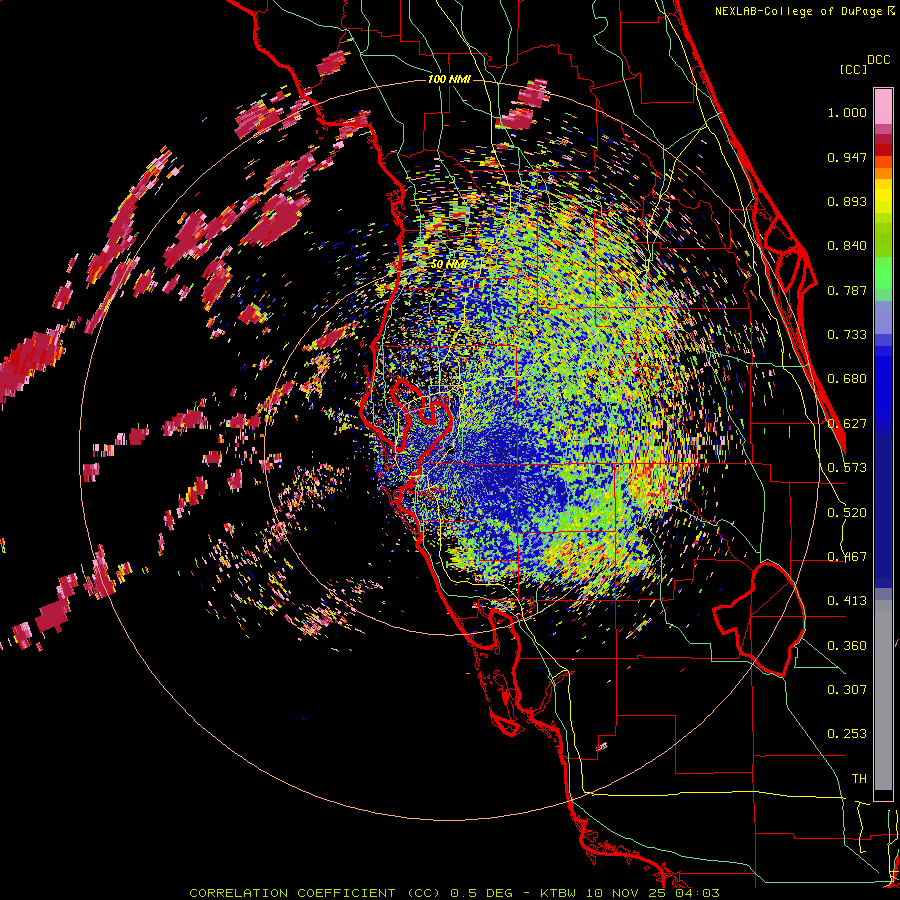Click the DCC label above the color scale
Image resolution: width=900 pixels, height=900 pixels.
coord(879,60)
